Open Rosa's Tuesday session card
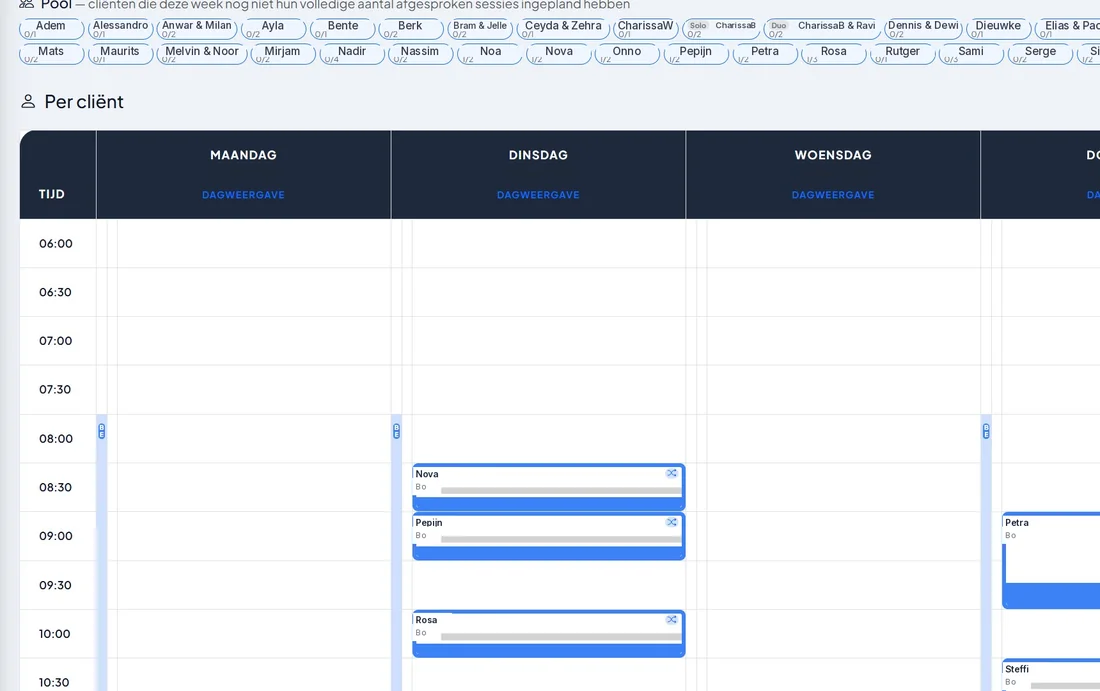1100x691 pixels. click(549, 633)
